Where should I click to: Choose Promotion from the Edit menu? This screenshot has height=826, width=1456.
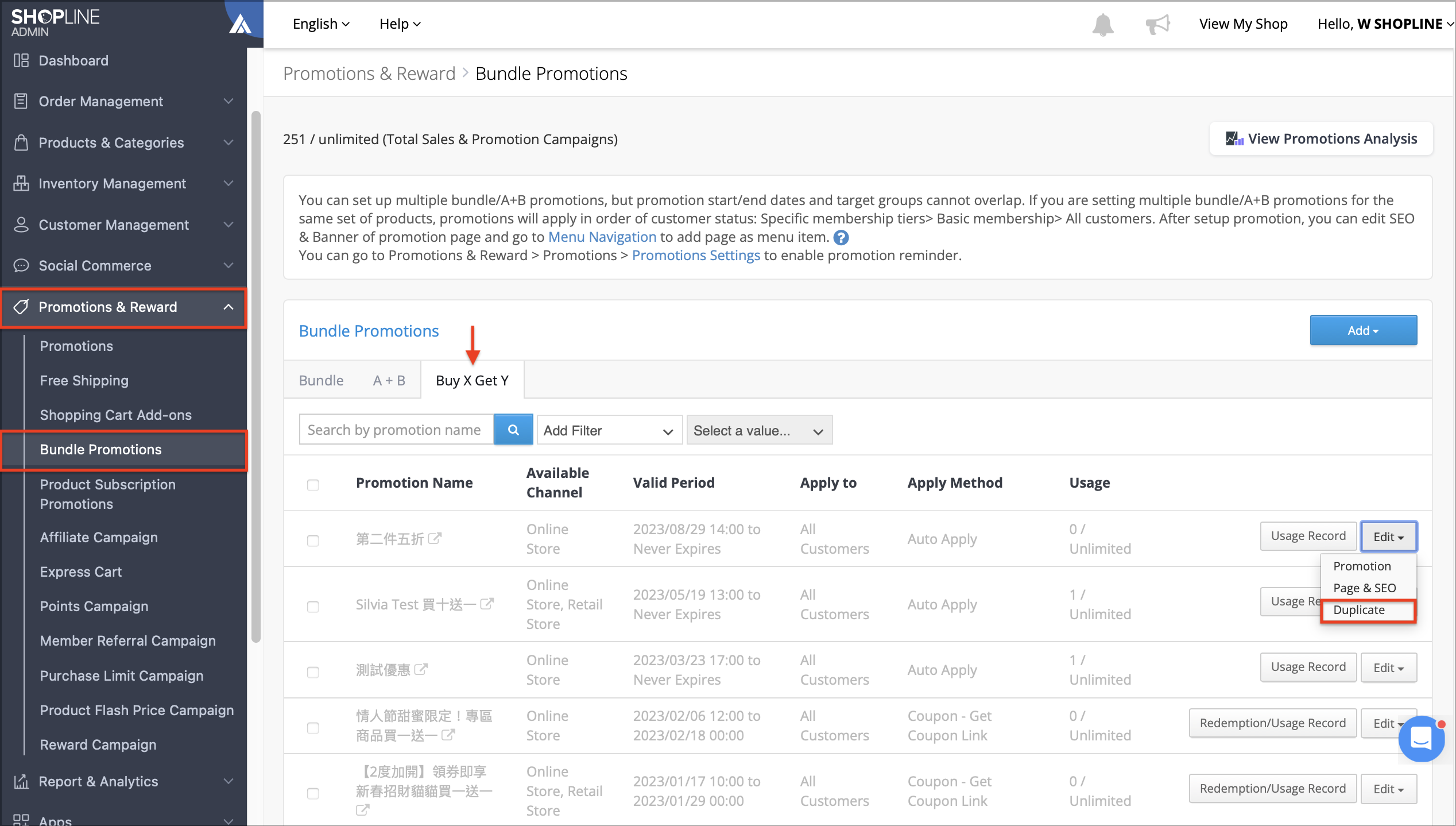[1362, 566]
